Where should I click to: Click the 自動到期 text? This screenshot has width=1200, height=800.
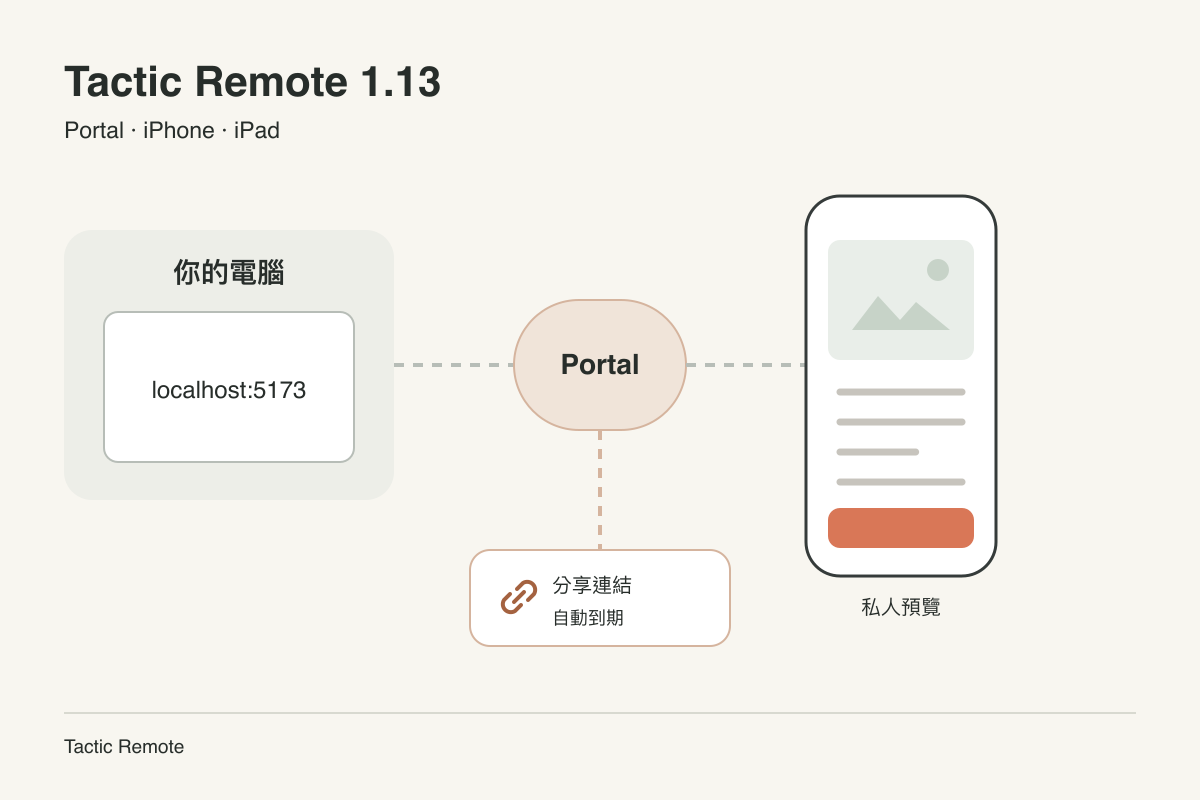click(588, 618)
